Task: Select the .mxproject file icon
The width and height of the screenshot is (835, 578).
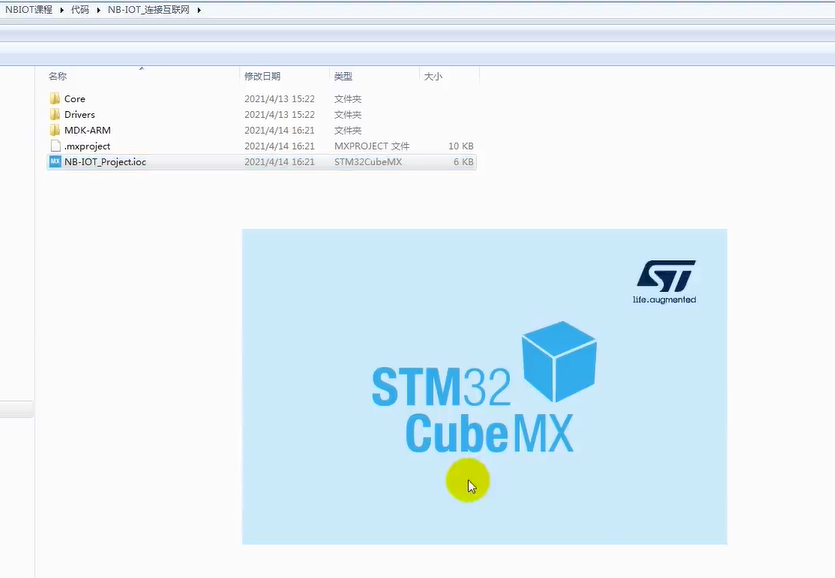Action: point(55,146)
